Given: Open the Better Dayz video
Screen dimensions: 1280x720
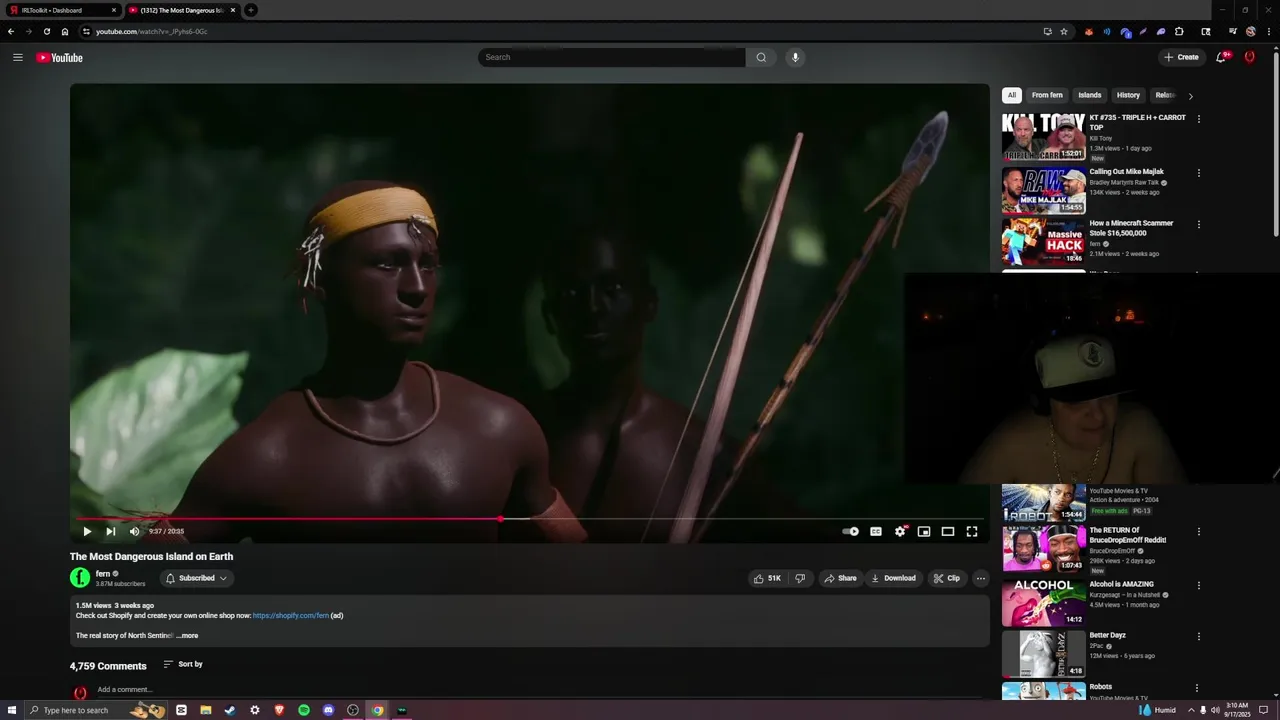Looking at the screenshot, I should [x=1044, y=654].
